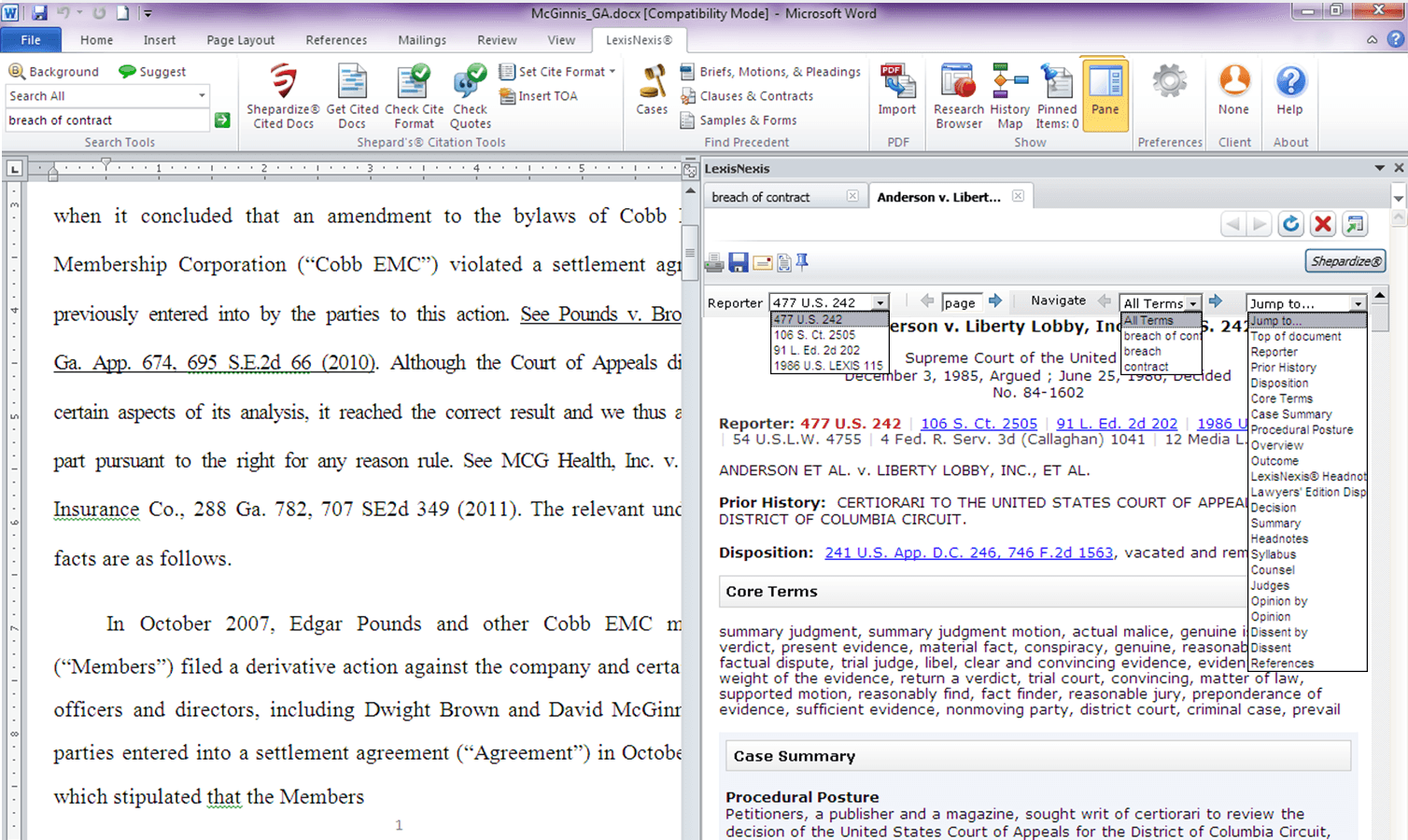Image resolution: width=1408 pixels, height=840 pixels.
Task: Open LexisNexis Preferences gear
Action: [1169, 84]
